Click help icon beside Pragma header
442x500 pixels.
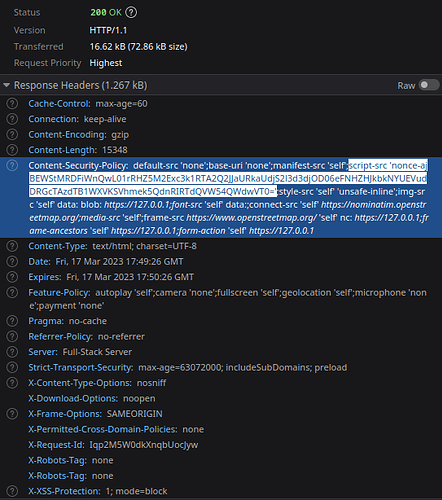click(12, 321)
